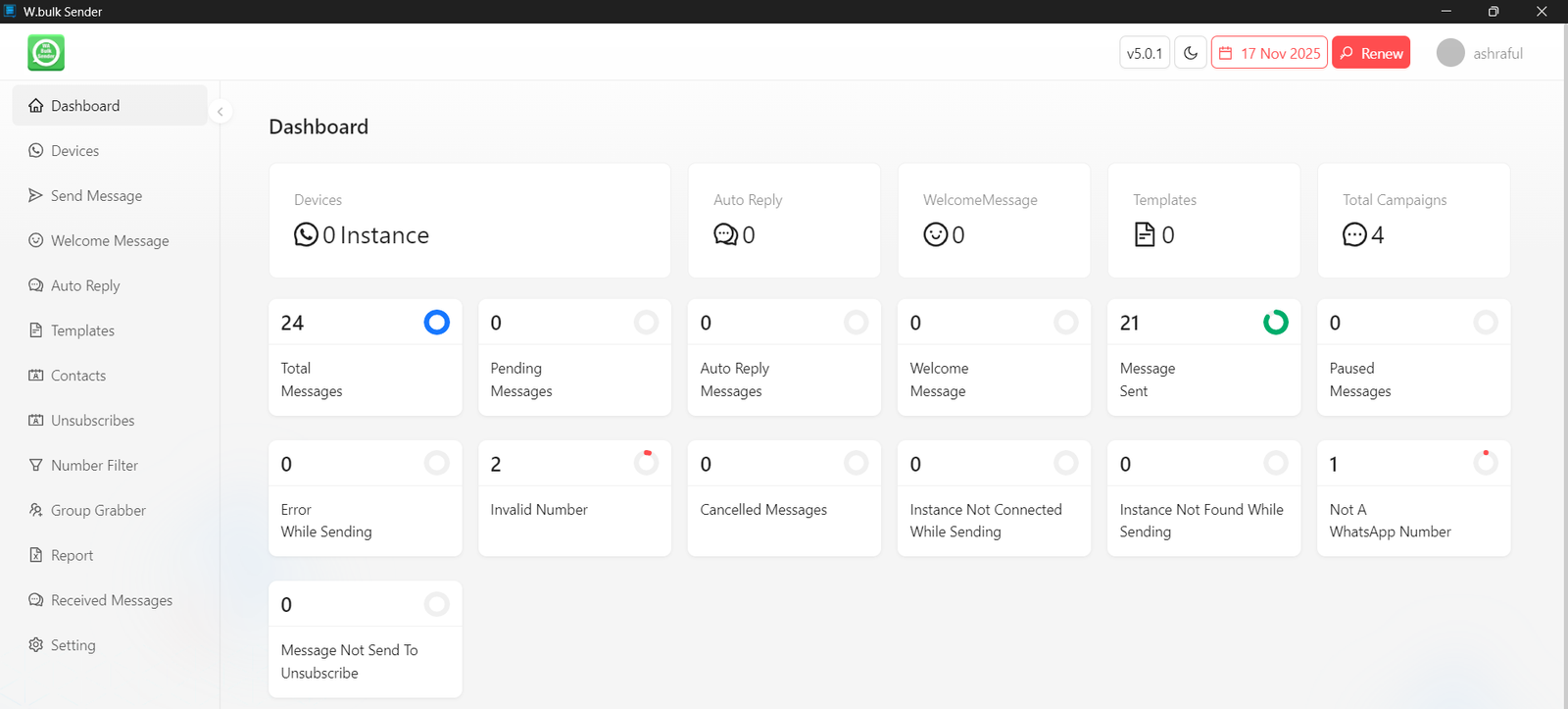Click the Renew button
This screenshot has height=709, width=1568.
(1371, 53)
